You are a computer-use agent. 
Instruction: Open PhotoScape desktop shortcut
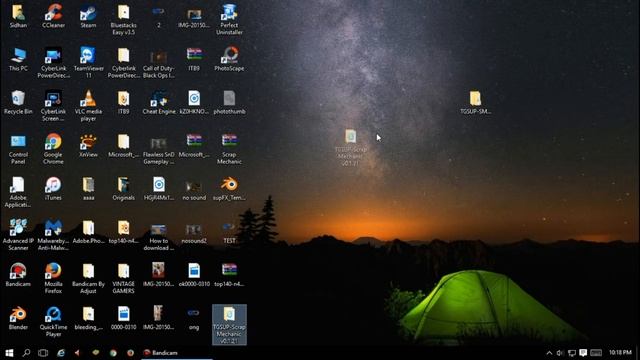(229, 59)
